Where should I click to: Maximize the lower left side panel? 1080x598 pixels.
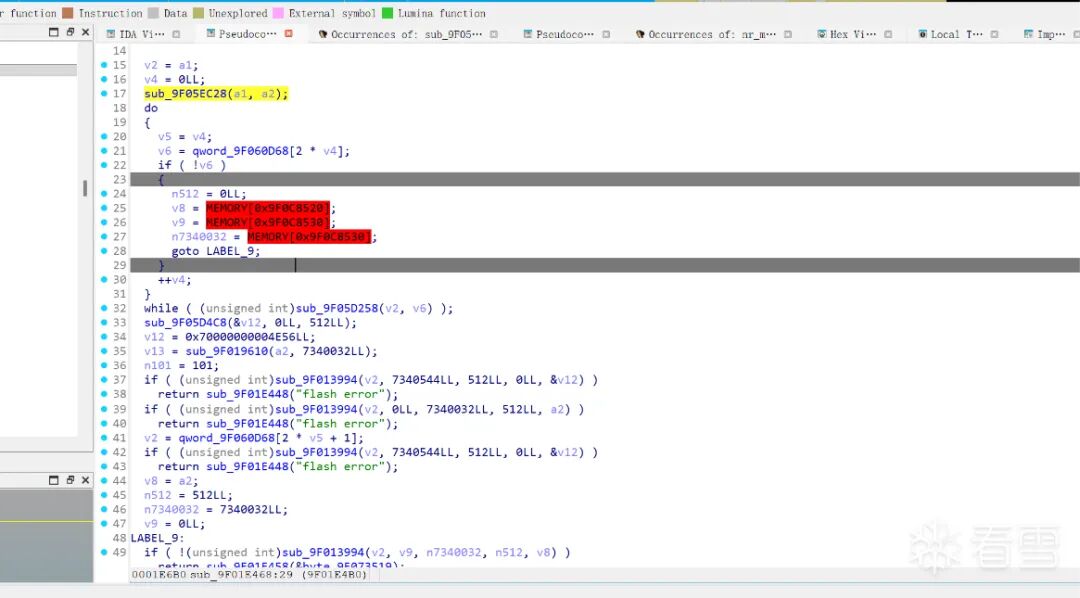tap(54, 480)
